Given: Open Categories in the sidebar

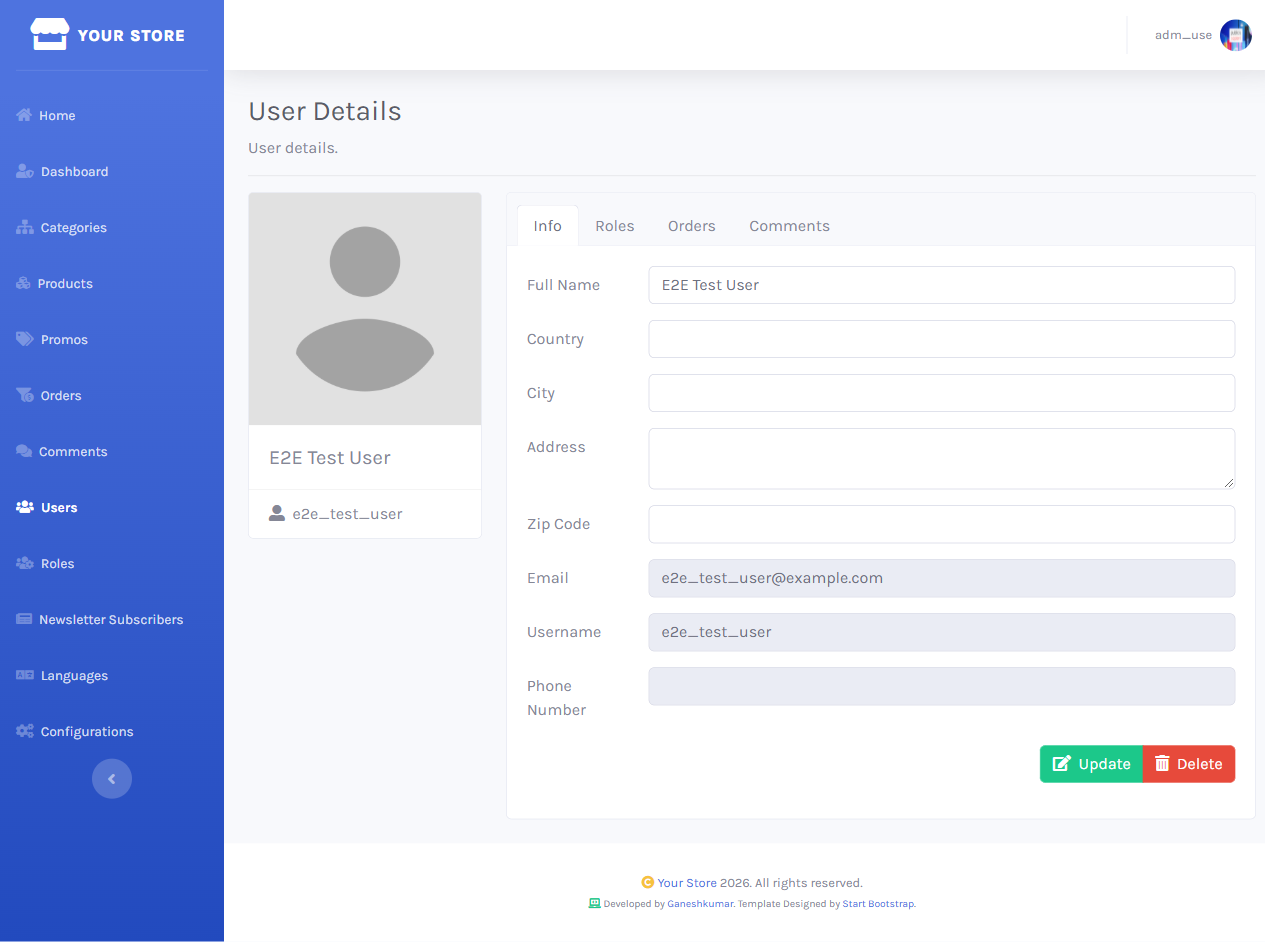Looking at the screenshot, I should (x=112, y=227).
